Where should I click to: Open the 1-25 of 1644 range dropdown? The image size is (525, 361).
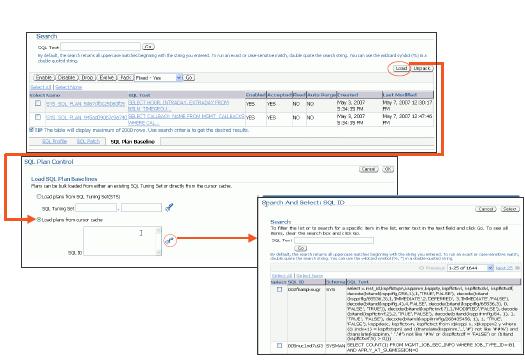[x=470, y=268]
